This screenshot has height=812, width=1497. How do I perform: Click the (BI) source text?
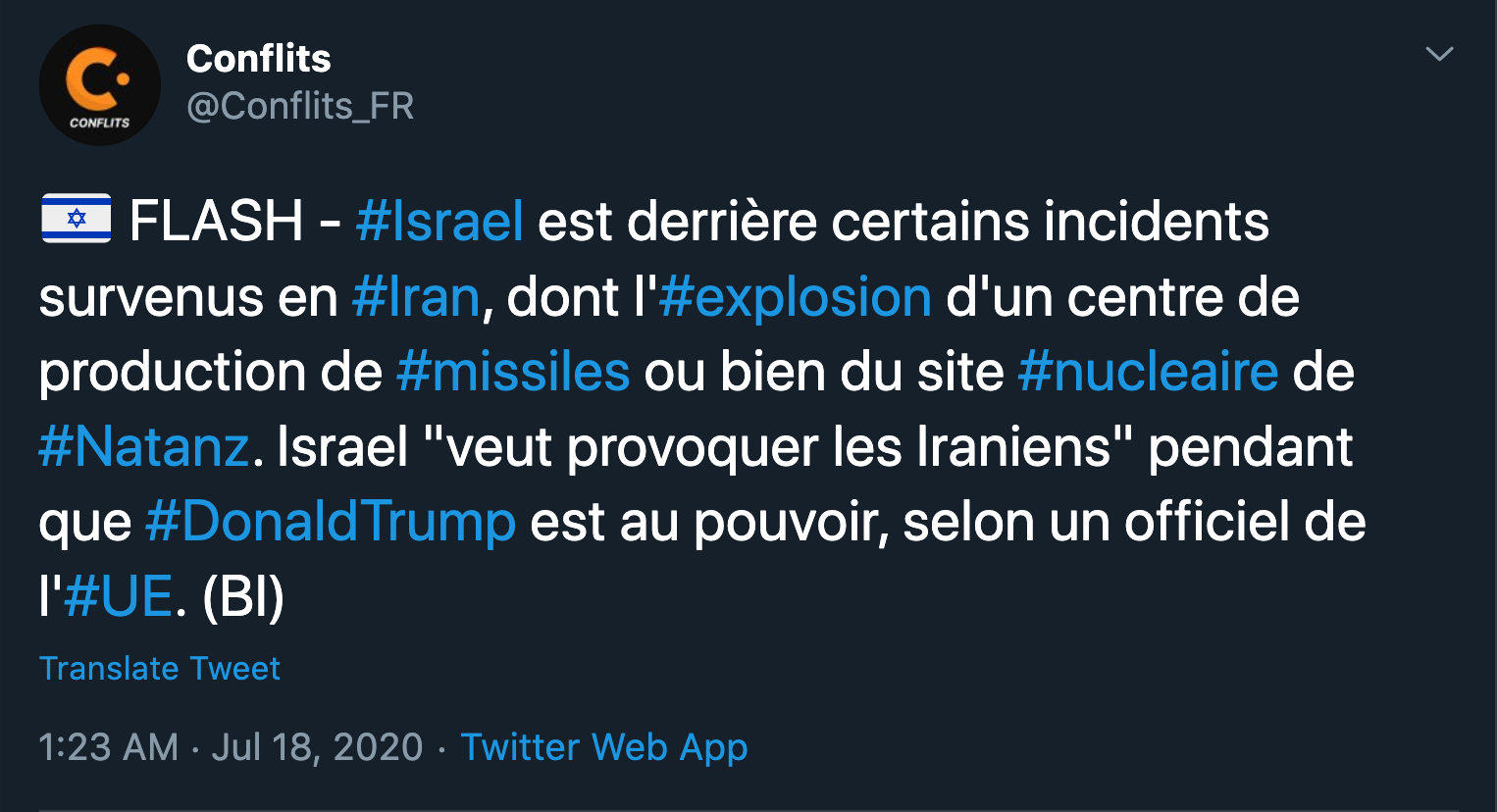[x=242, y=596]
